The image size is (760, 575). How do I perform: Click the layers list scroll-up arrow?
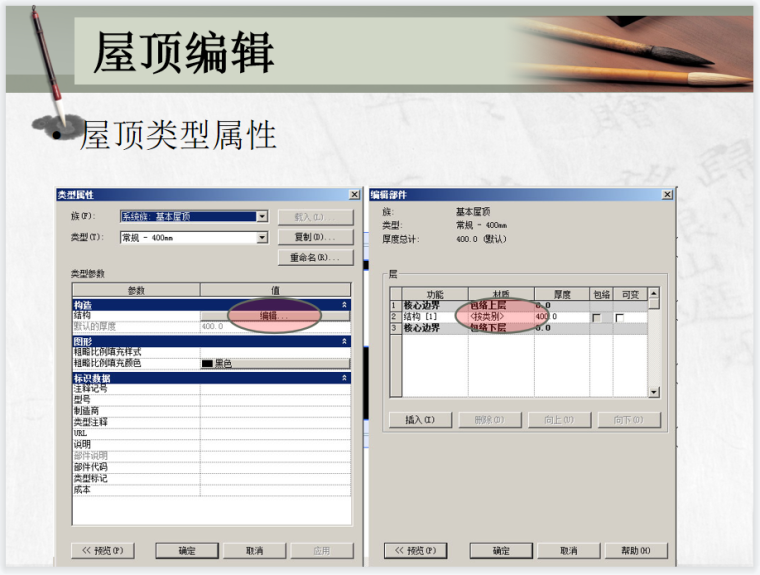(654, 295)
